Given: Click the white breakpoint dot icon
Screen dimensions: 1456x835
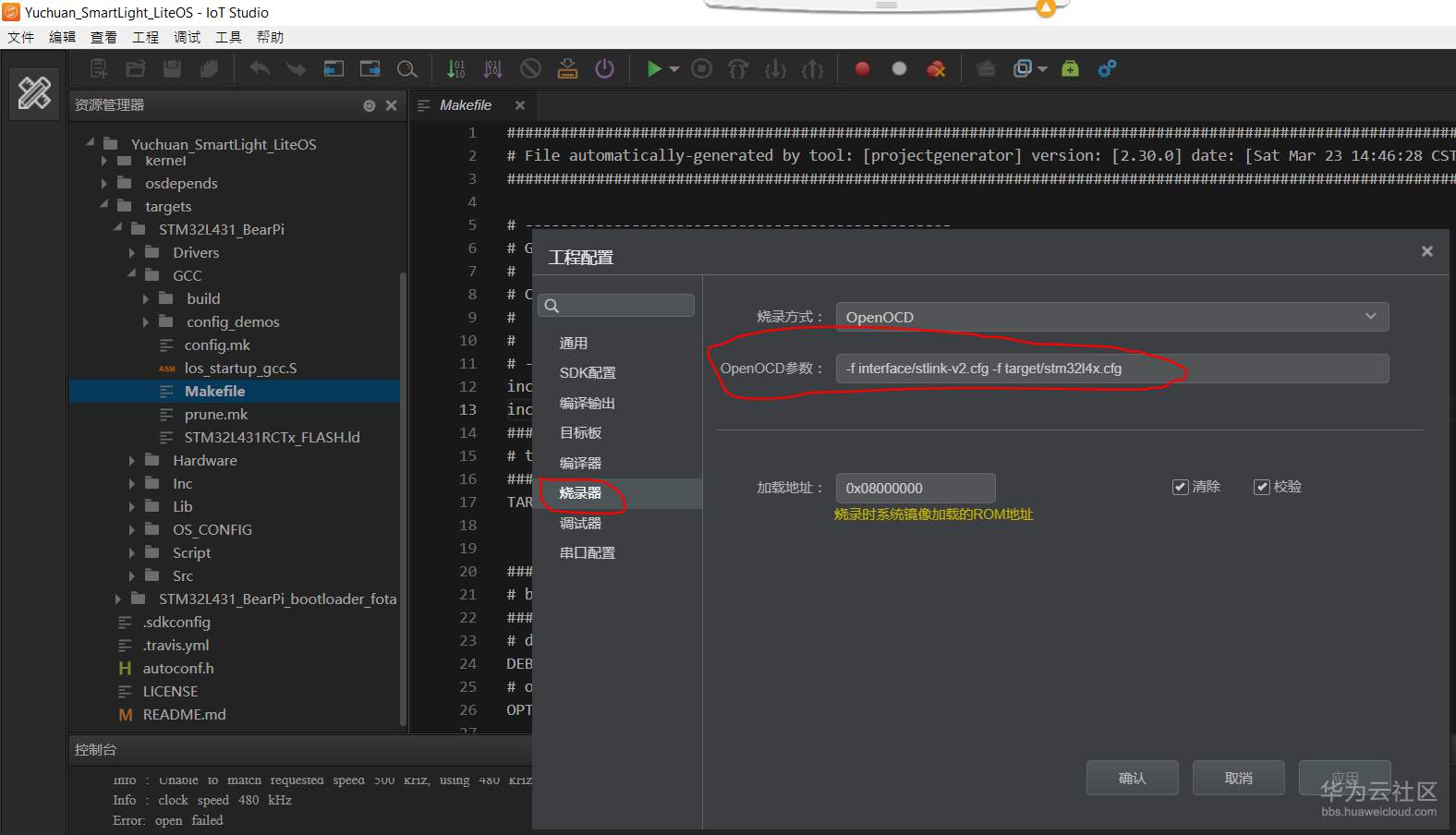Looking at the screenshot, I should click(x=899, y=68).
